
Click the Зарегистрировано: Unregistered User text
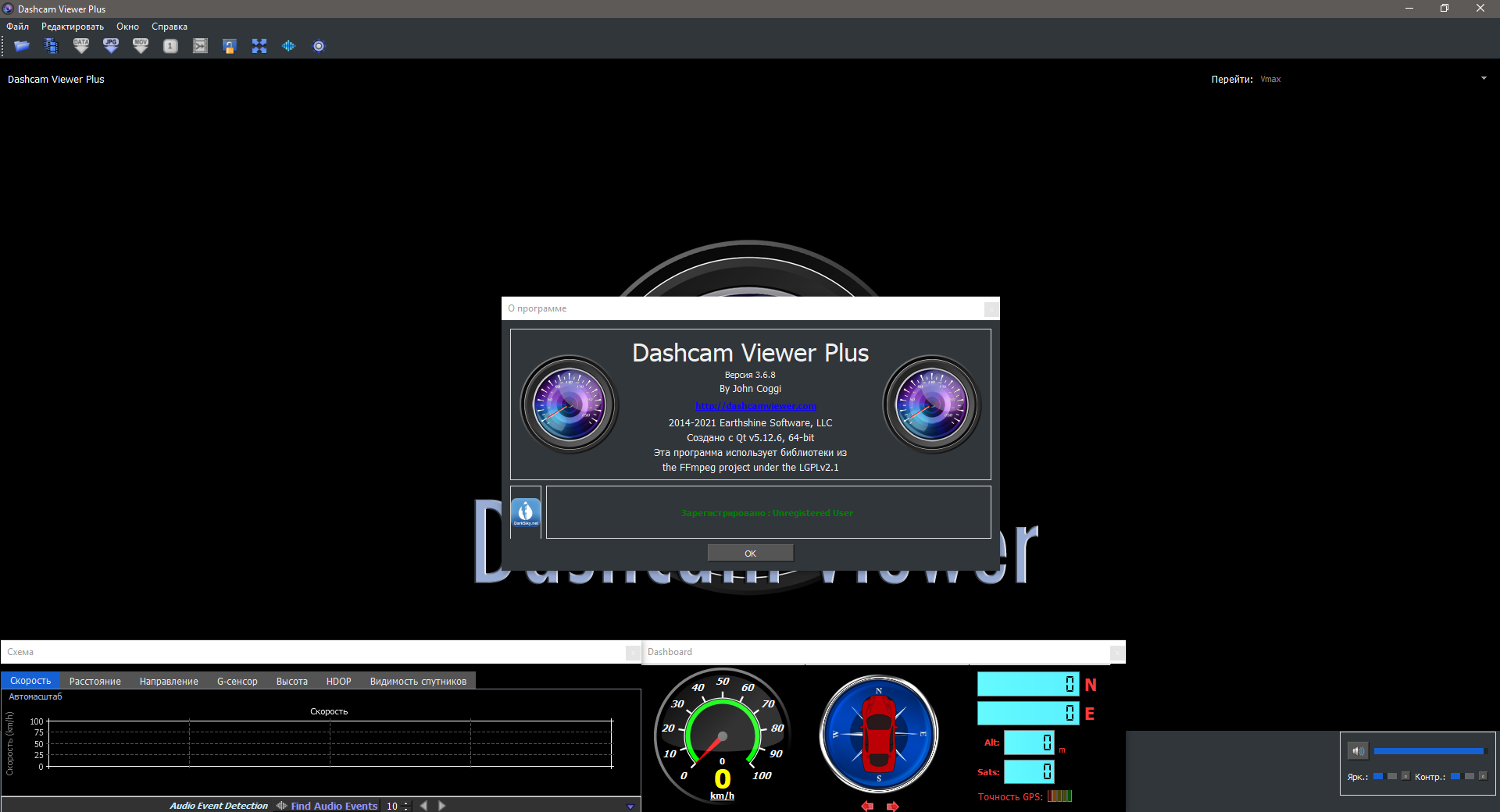pos(767,513)
